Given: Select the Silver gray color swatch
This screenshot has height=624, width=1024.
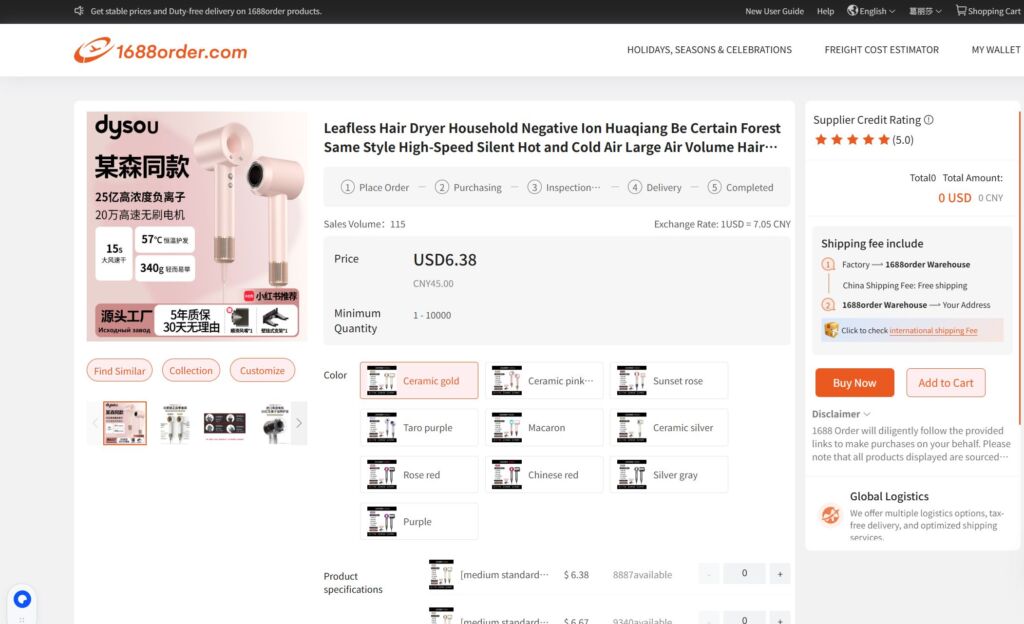Looking at the screenshot, I should (669, 475).
